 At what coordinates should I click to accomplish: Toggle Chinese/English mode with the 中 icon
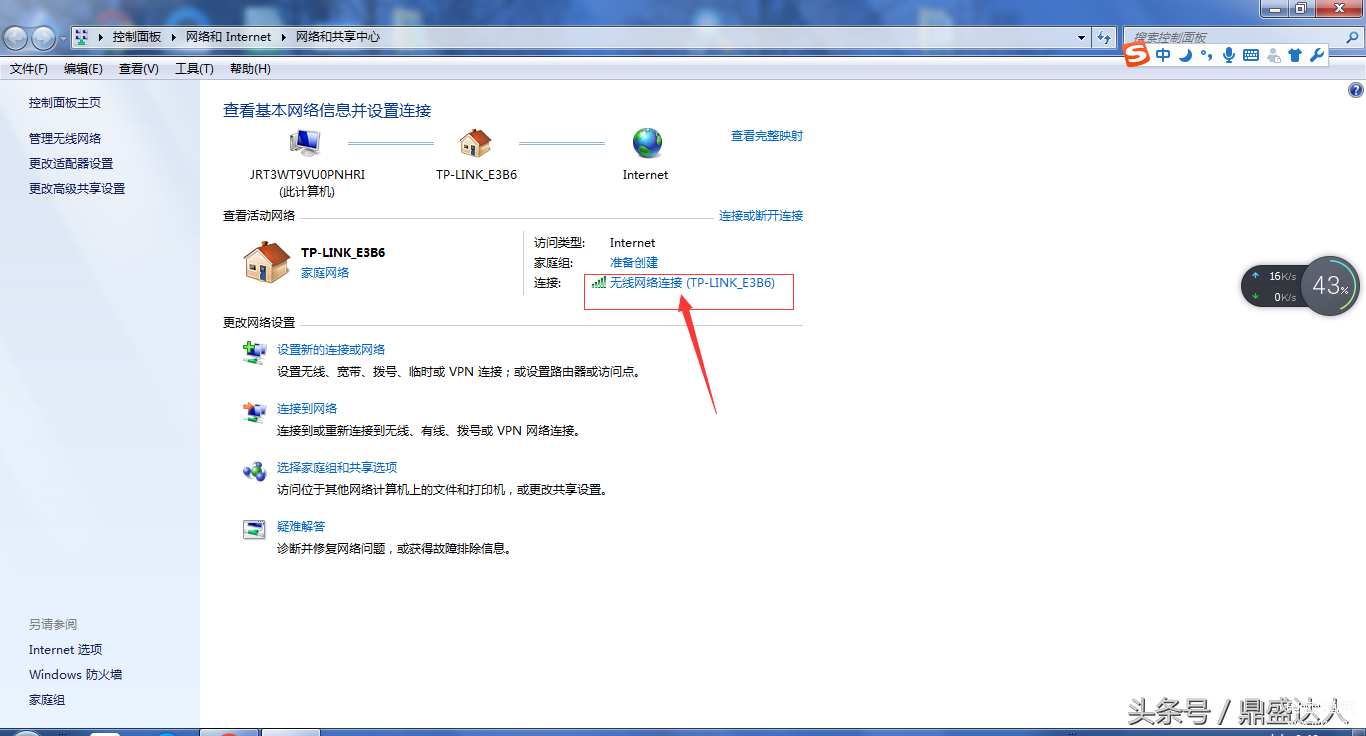click(1163, 56)
